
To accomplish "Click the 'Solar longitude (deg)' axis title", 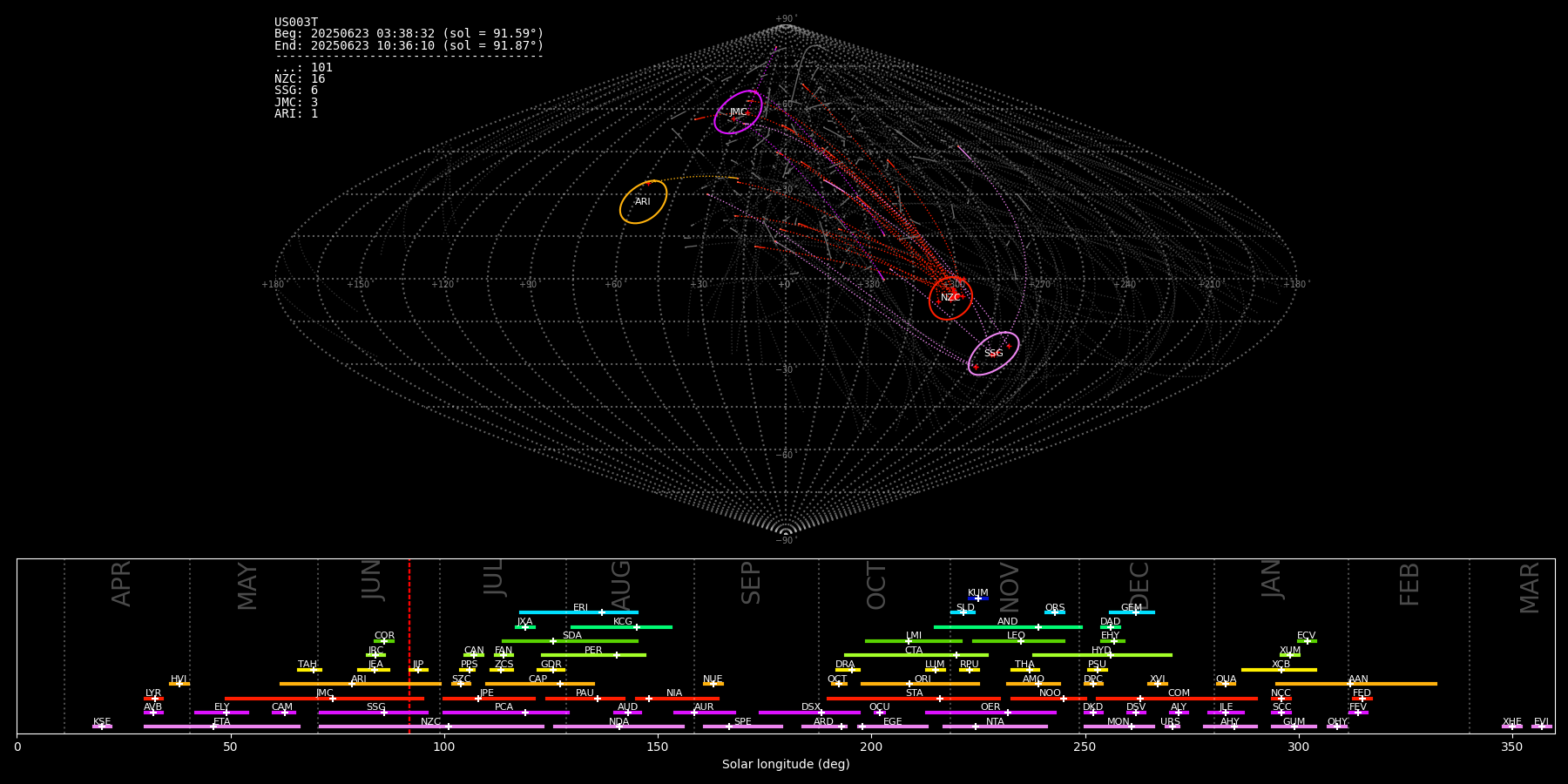I will coord(786,764).
